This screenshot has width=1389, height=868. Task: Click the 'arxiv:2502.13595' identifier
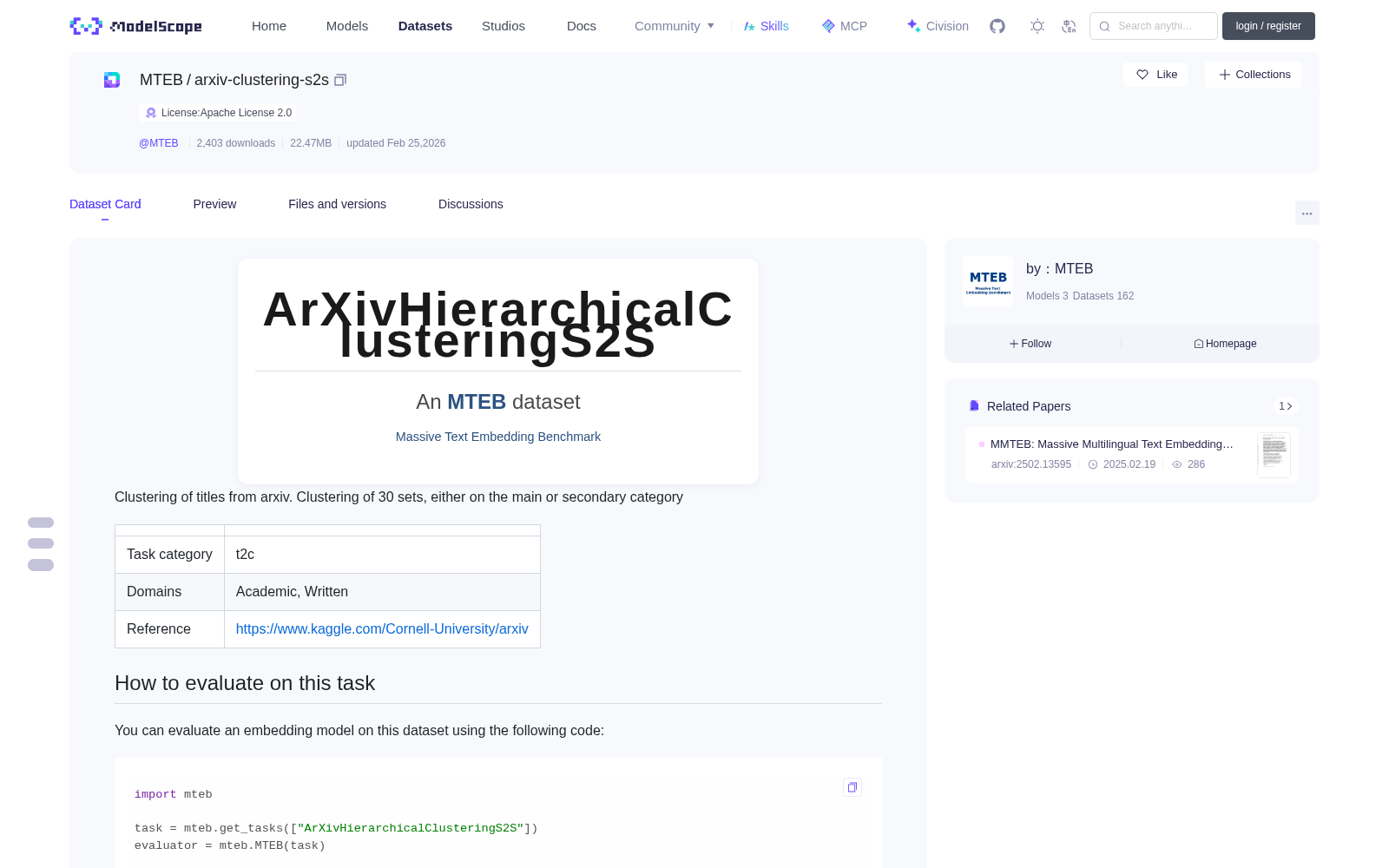1031,464
